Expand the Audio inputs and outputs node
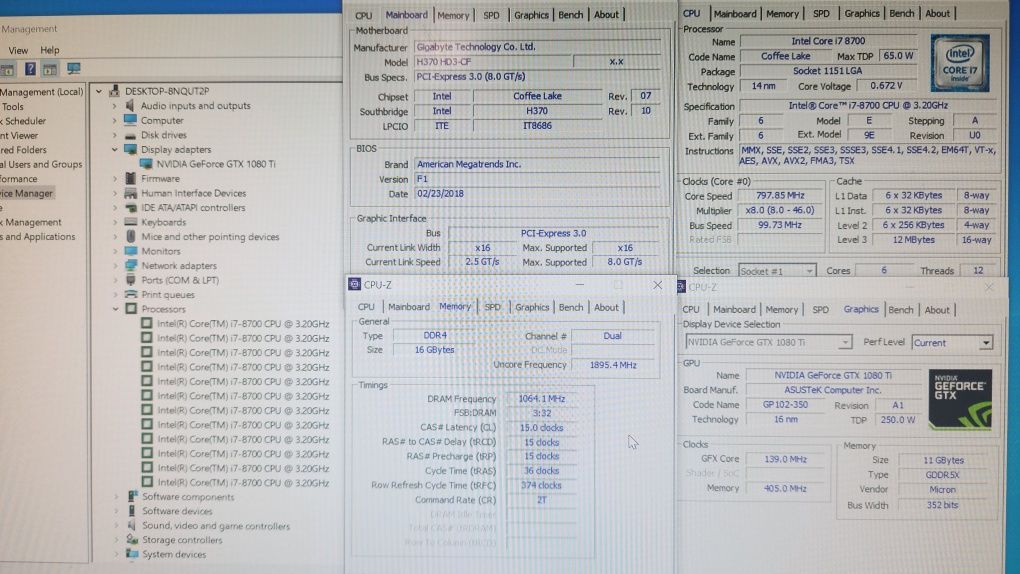Viewport: 1020px width, 574px height. click(x=114, y=105)
